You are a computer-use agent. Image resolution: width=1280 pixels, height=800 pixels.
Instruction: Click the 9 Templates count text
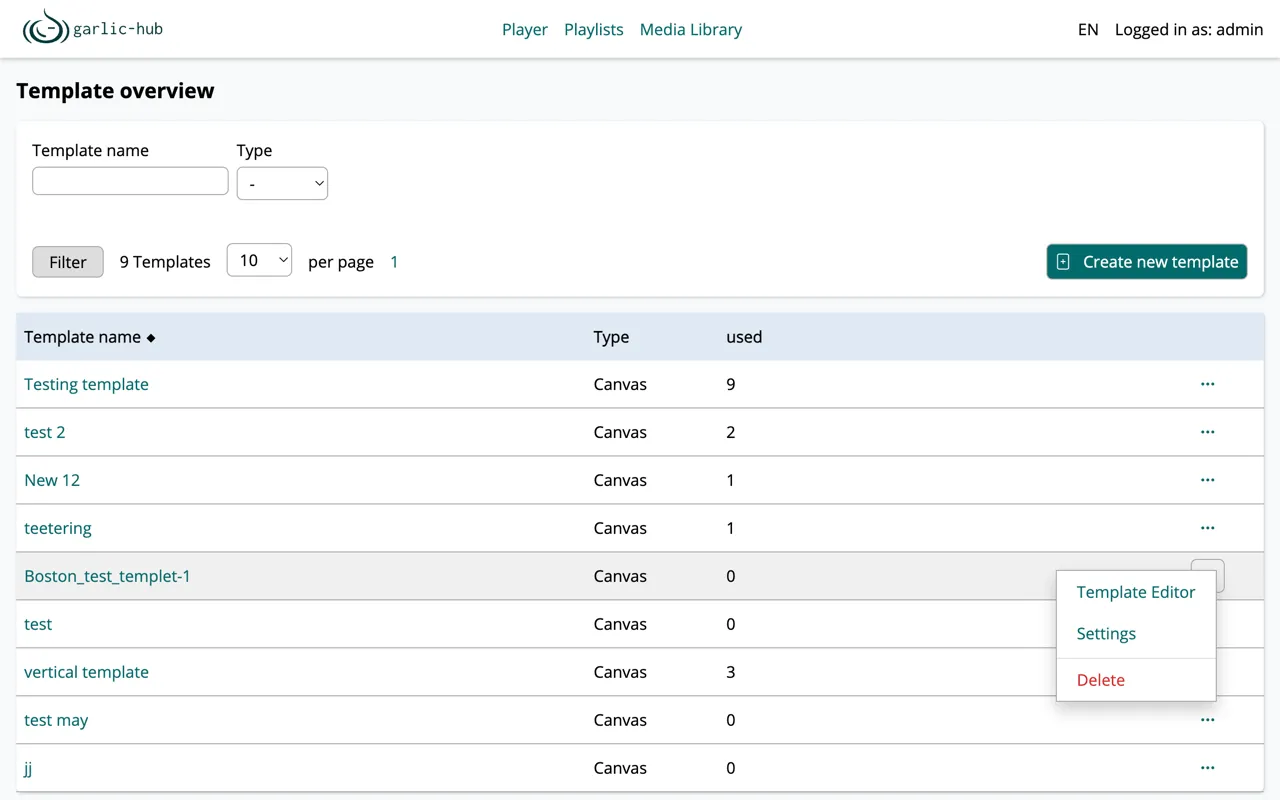click(x=165, y=262)
